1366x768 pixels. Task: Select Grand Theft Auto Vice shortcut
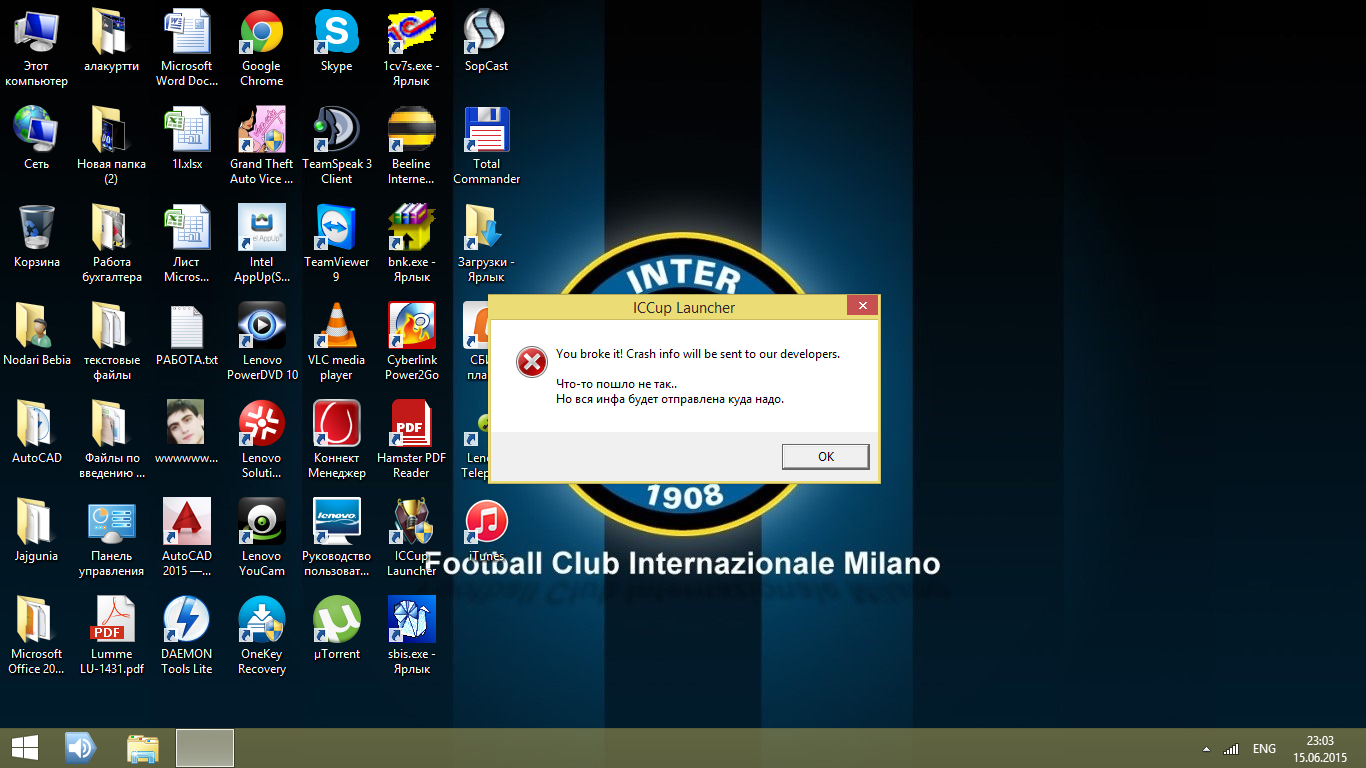[261, 146]
